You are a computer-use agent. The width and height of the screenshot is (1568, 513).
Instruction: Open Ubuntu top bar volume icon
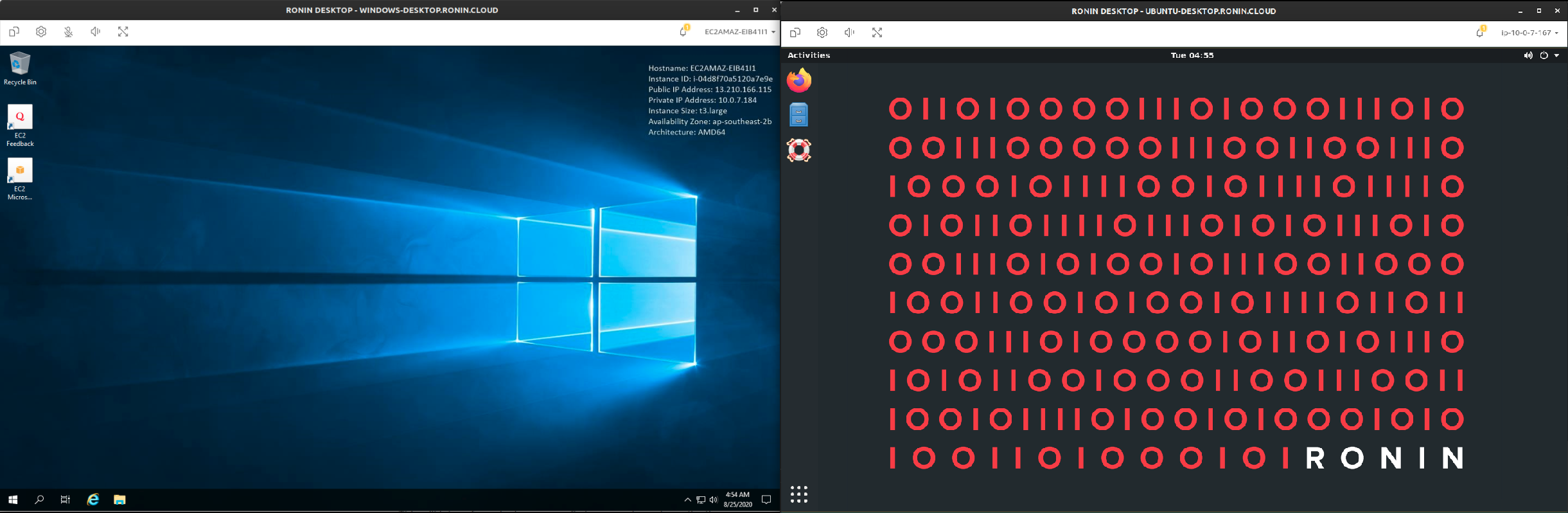pos(1528,55)
